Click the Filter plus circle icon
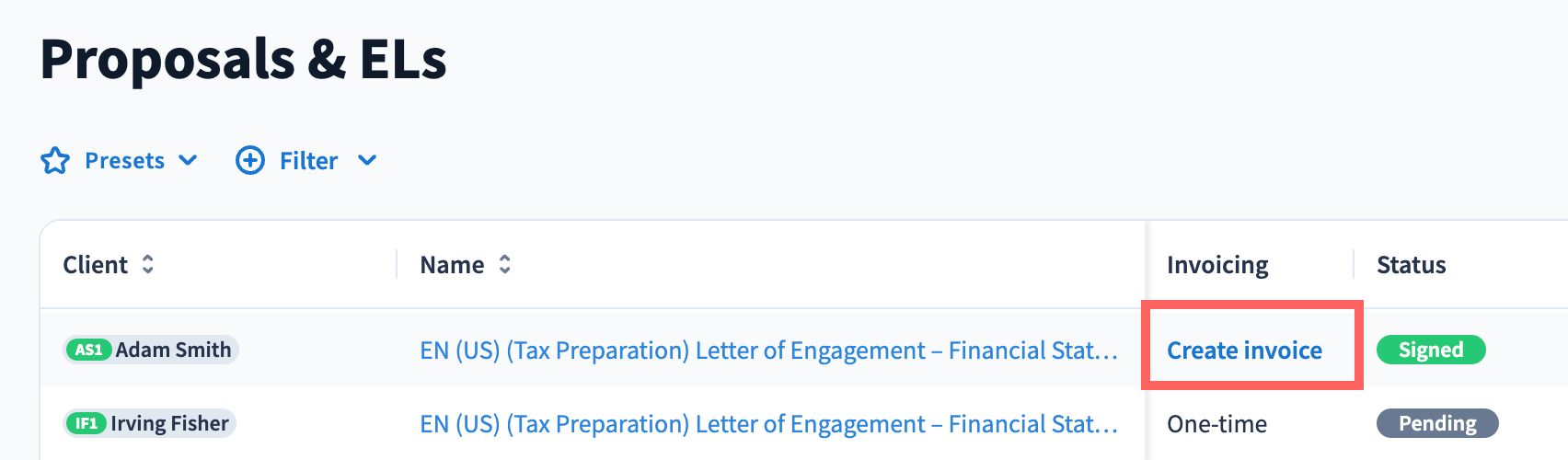 coord(250,161)
